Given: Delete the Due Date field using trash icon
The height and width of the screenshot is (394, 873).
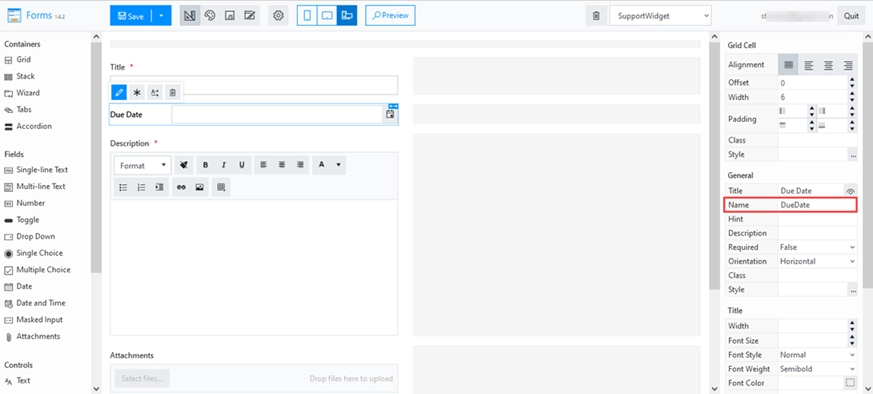Looking at the screenshot, I should point(173,92).
